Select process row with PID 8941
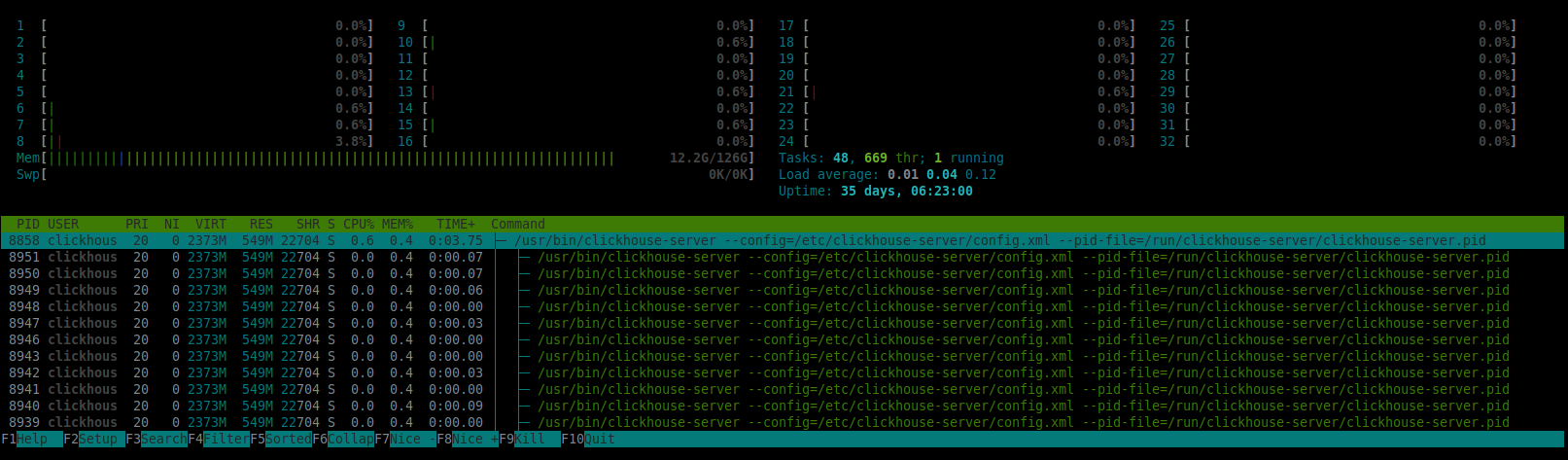 (783, 389)
